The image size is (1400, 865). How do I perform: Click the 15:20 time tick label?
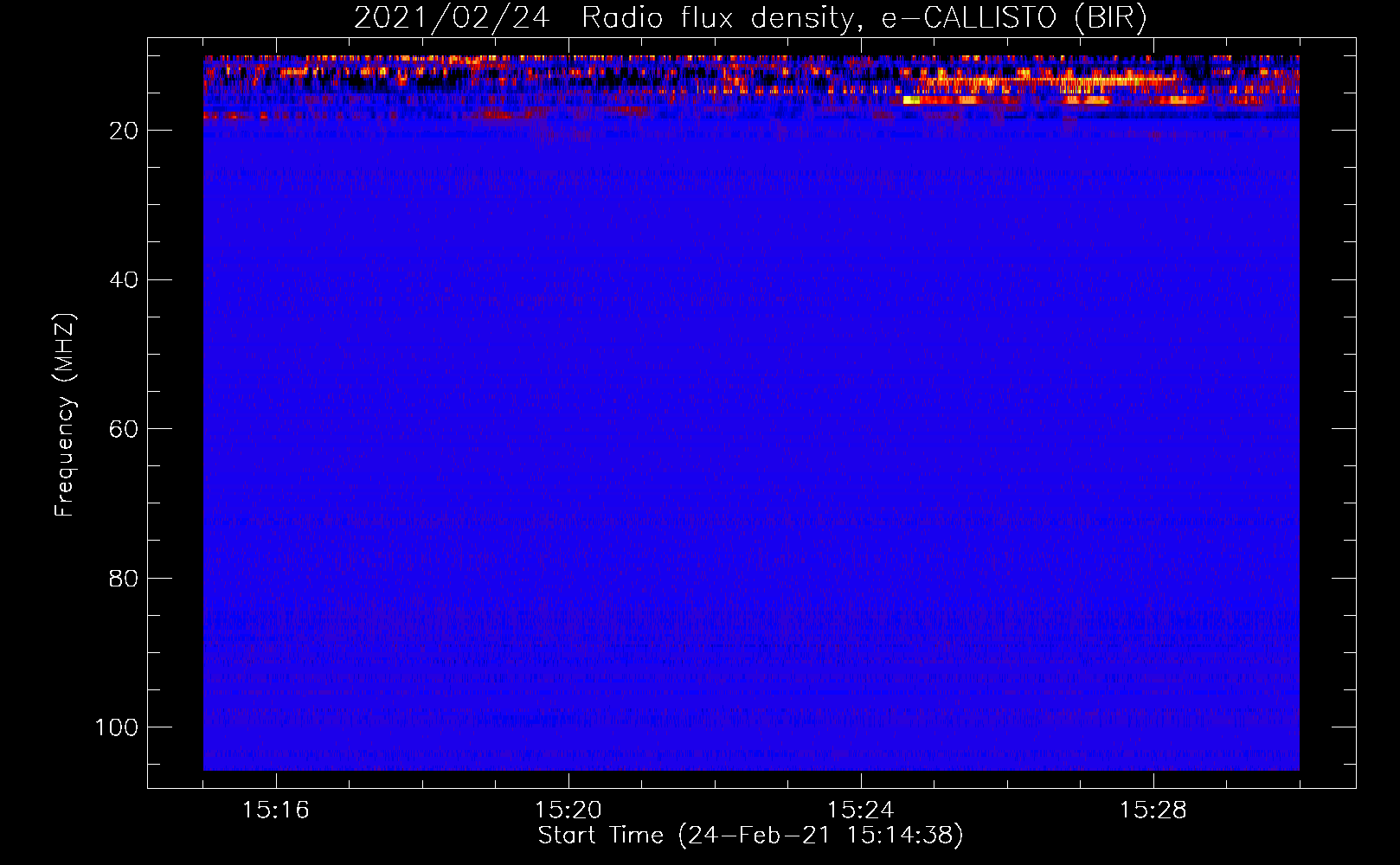coord(568,811)
